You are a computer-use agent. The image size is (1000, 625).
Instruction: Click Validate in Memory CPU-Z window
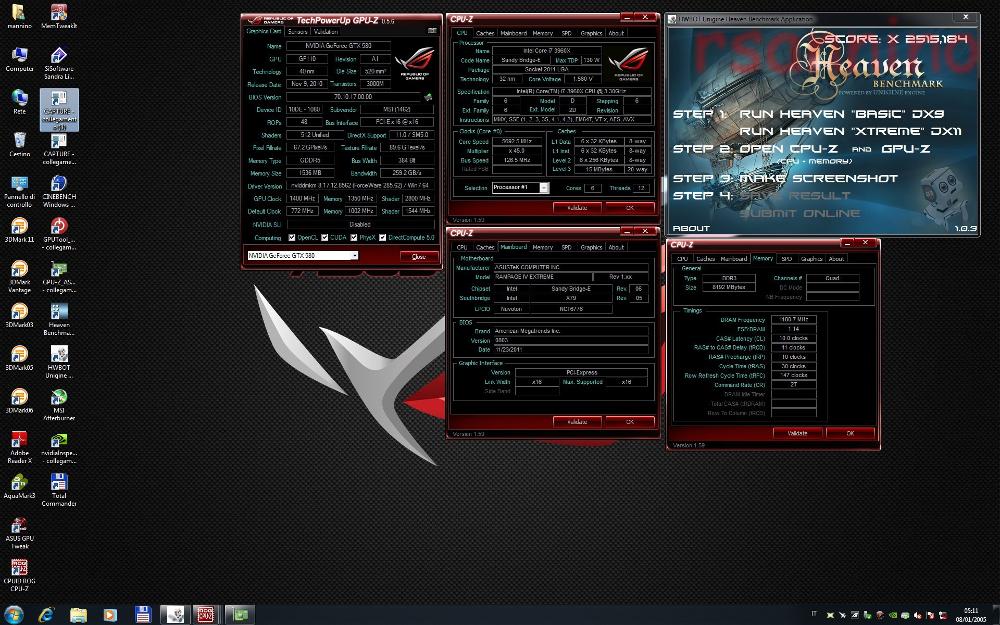[797, 433]
